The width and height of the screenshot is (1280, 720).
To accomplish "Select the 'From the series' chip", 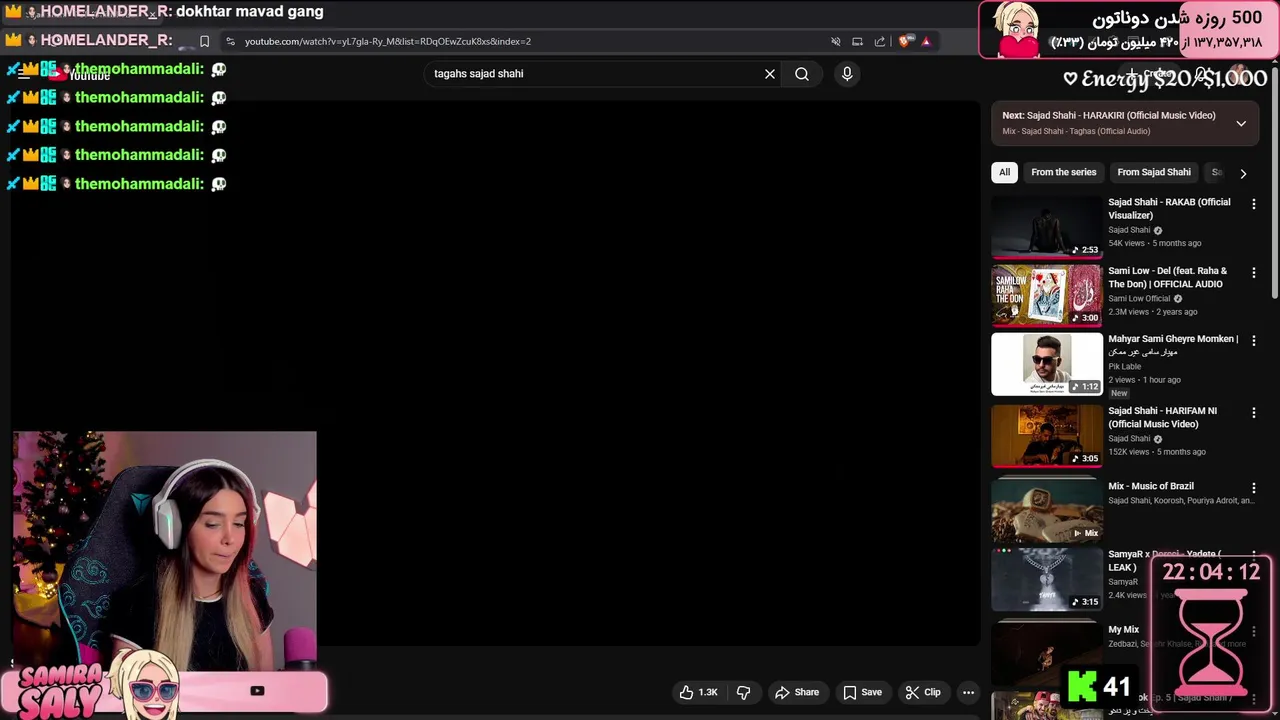I will [1063, 172].
